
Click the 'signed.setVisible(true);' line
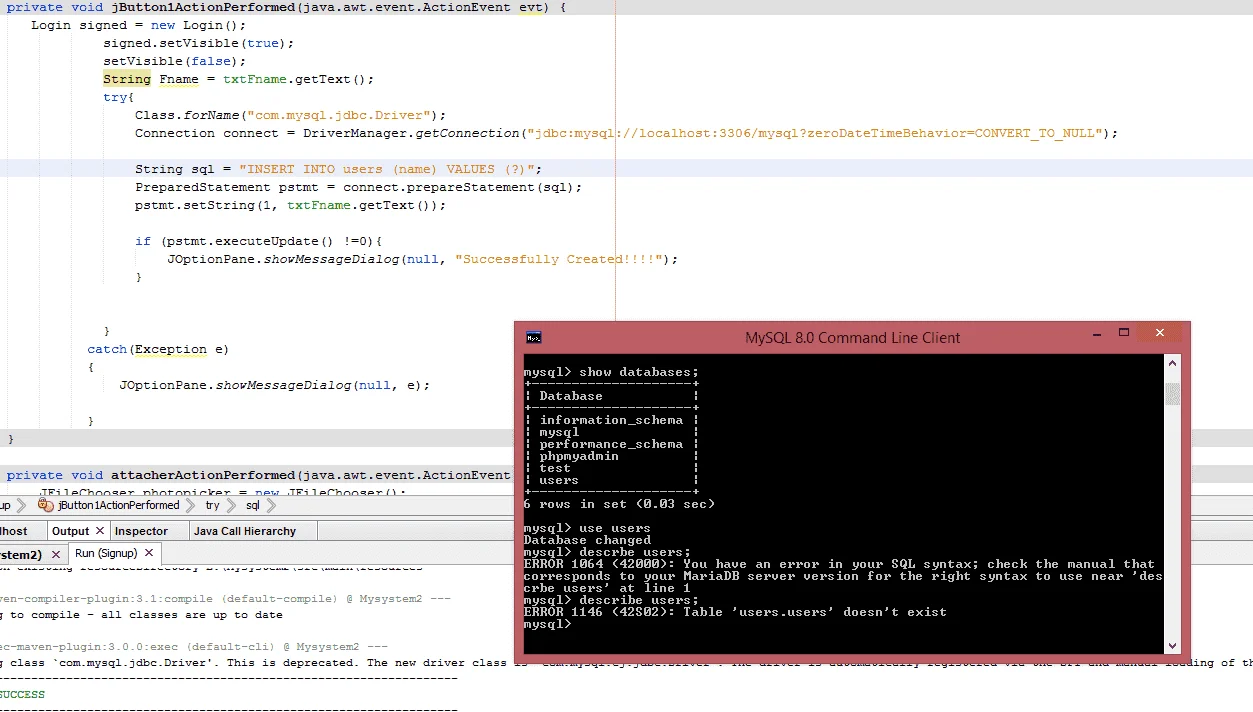[x=198, y=43]
